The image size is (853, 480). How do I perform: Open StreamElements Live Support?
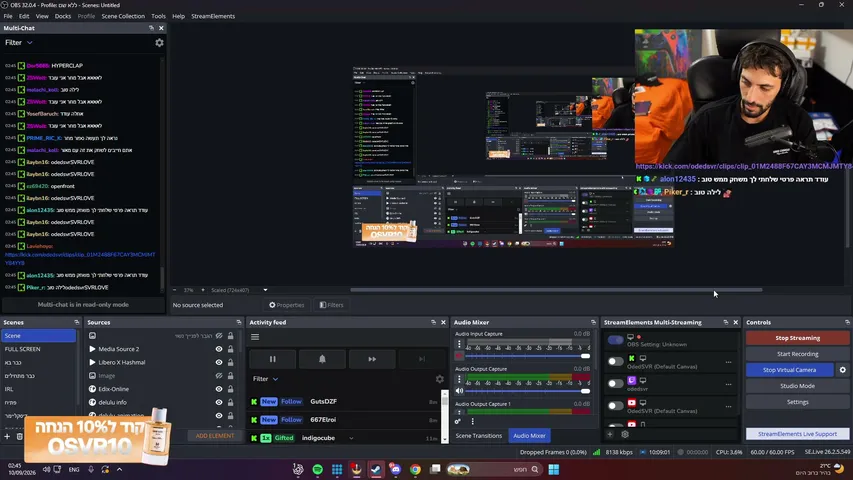[x=797, y=434]
